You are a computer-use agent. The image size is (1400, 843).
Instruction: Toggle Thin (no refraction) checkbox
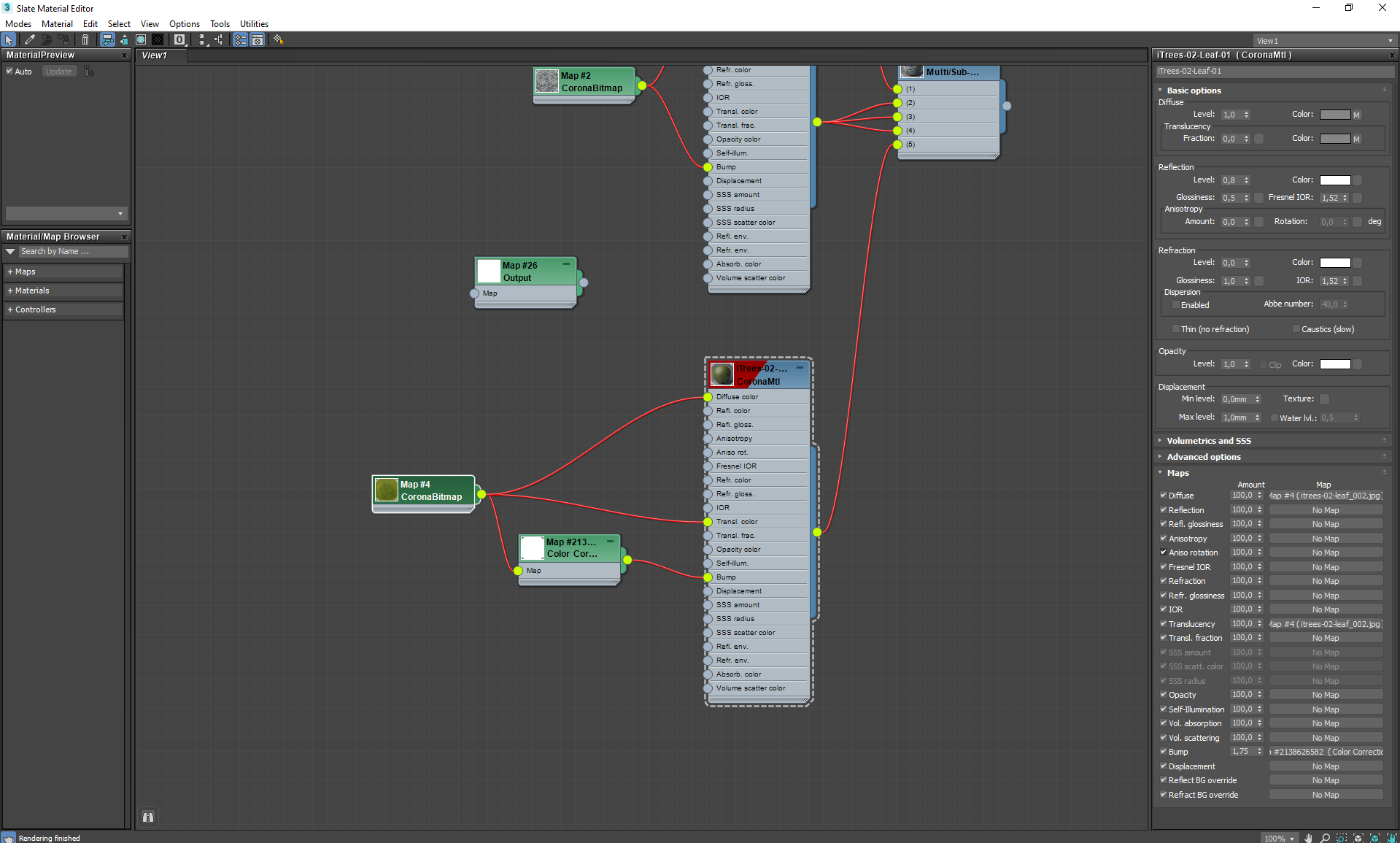1175,329
